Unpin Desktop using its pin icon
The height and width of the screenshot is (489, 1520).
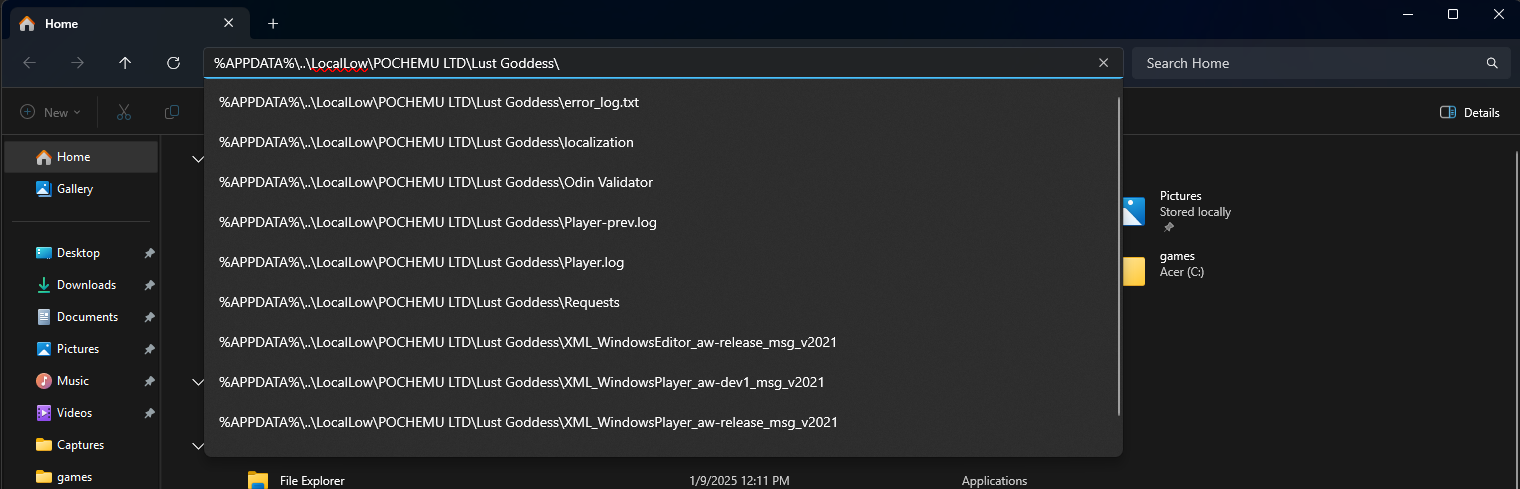(149, 253)
